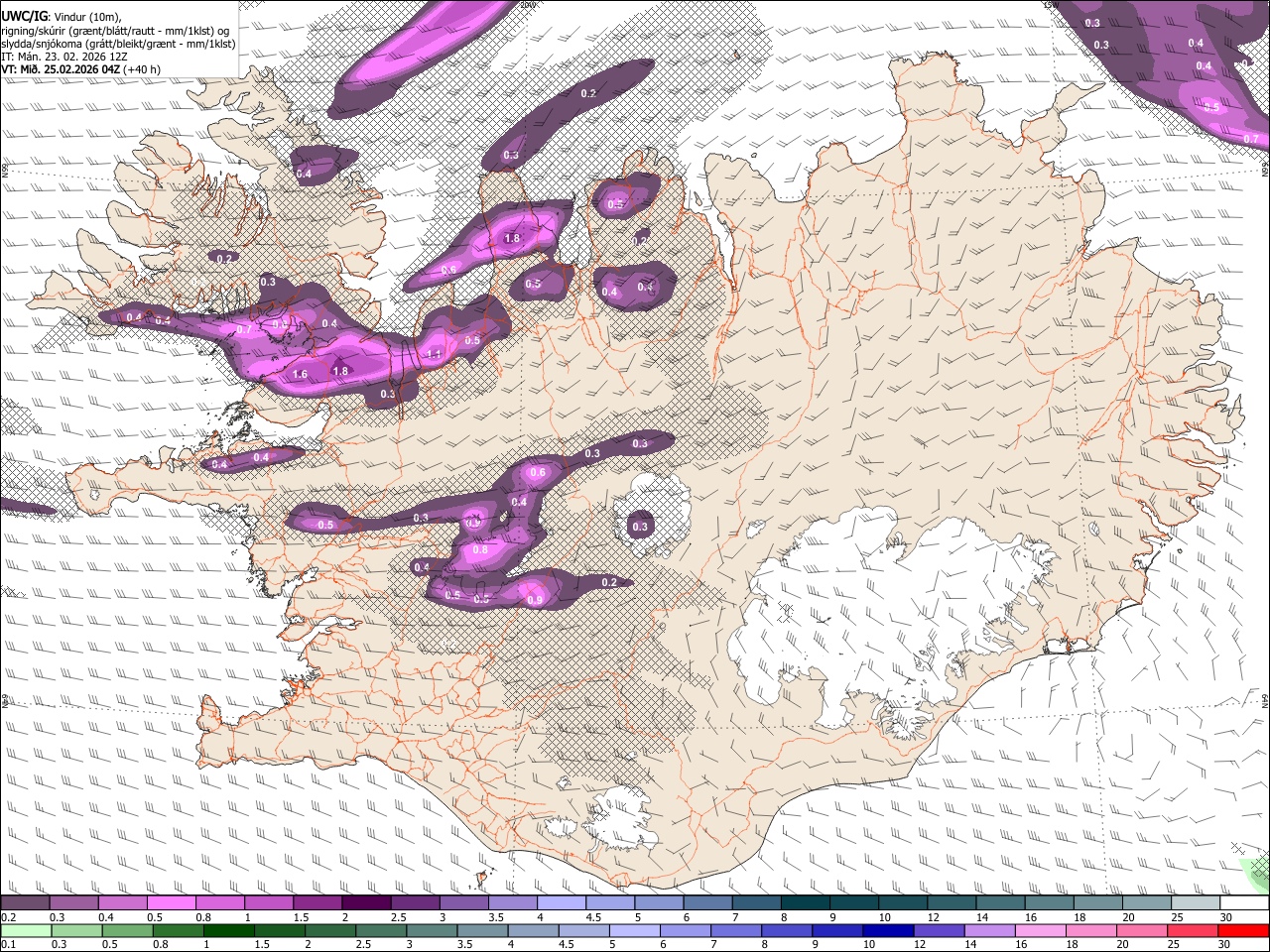Click the light grey 25 swatch on snow scale
The image size is (1270, 952).
coord(1197,903)
